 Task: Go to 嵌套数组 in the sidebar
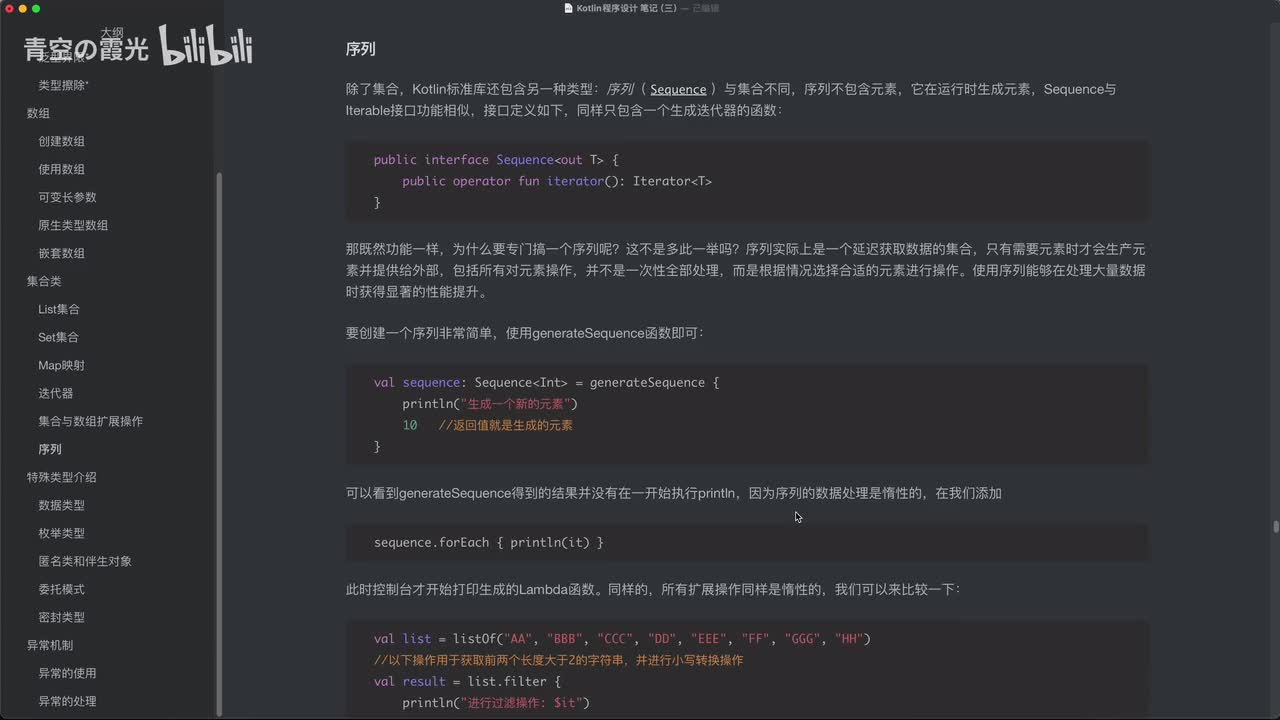click(x=61, y=253)
